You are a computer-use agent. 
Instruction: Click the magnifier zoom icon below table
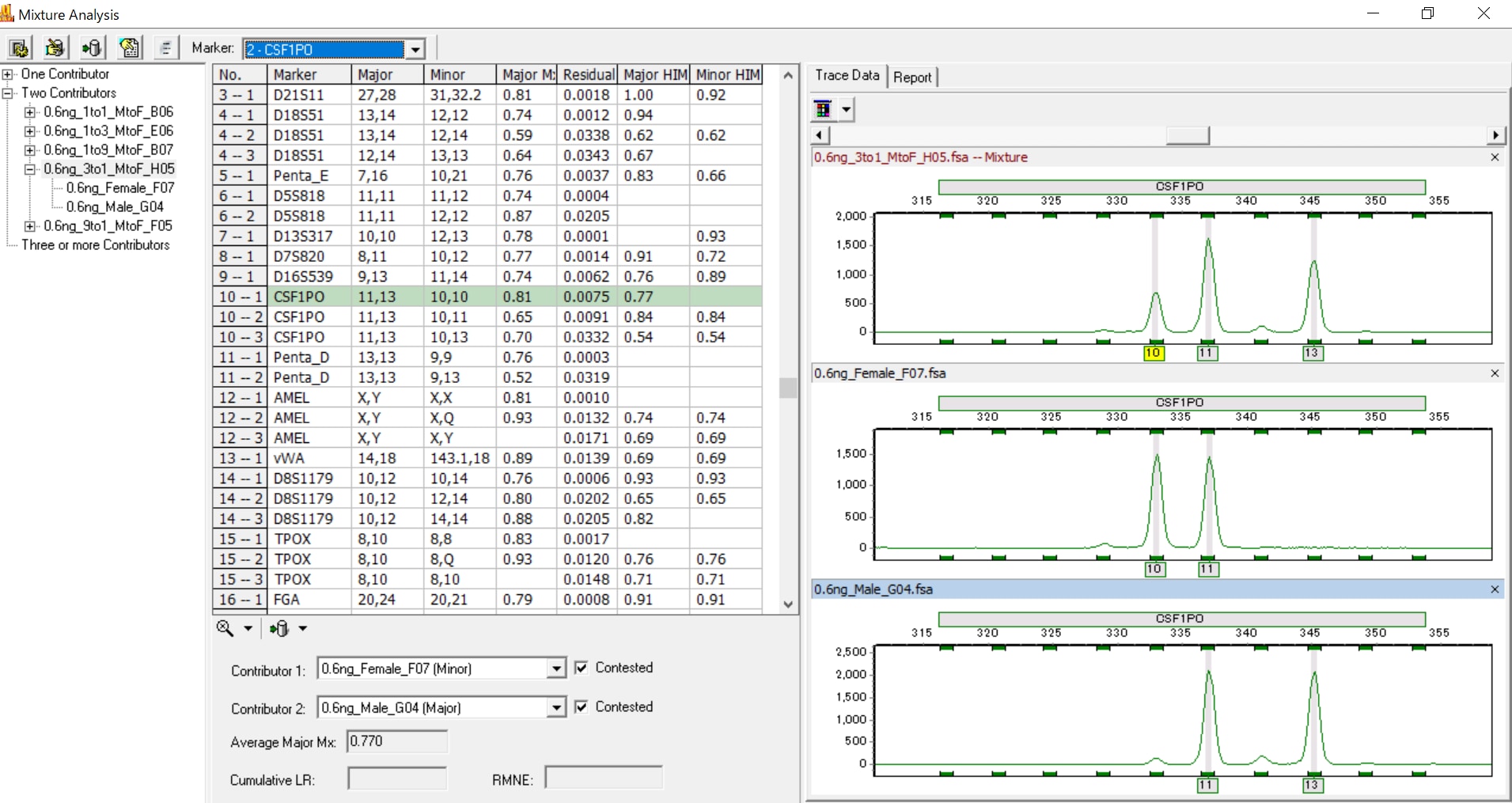click(225, 628)
